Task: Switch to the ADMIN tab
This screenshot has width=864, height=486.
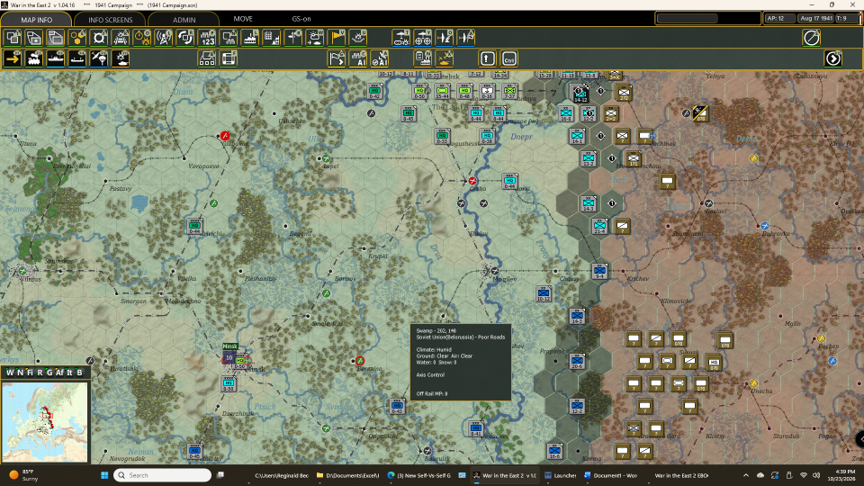Action: 184,19
